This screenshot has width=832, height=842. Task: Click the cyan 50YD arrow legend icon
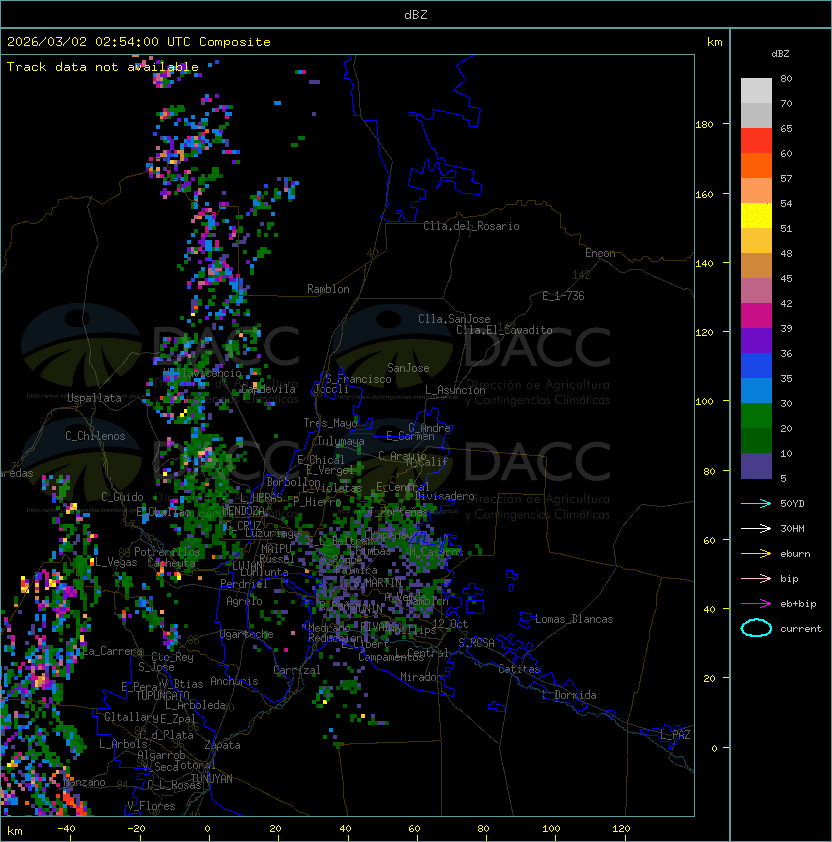(x=756, y=503)
